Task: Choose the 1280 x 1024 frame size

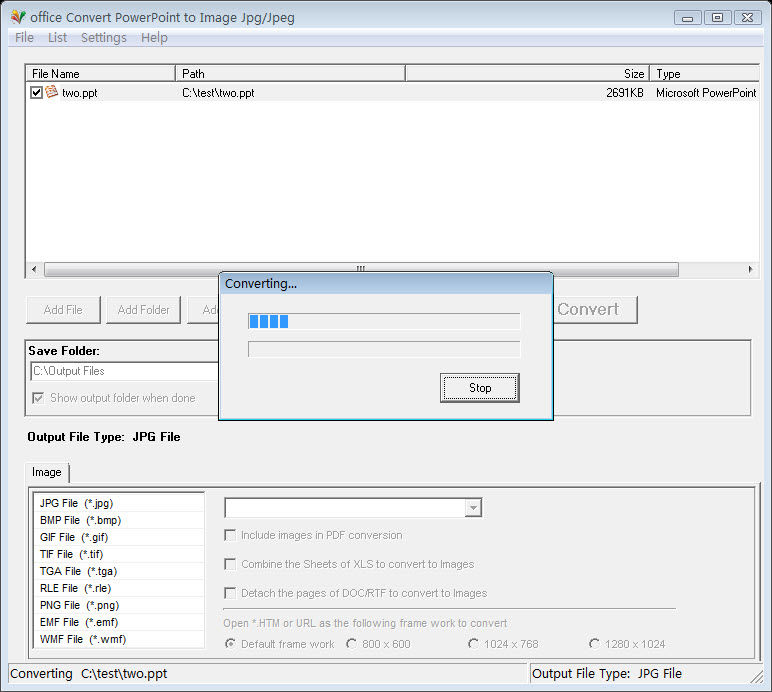Action: 595,644
